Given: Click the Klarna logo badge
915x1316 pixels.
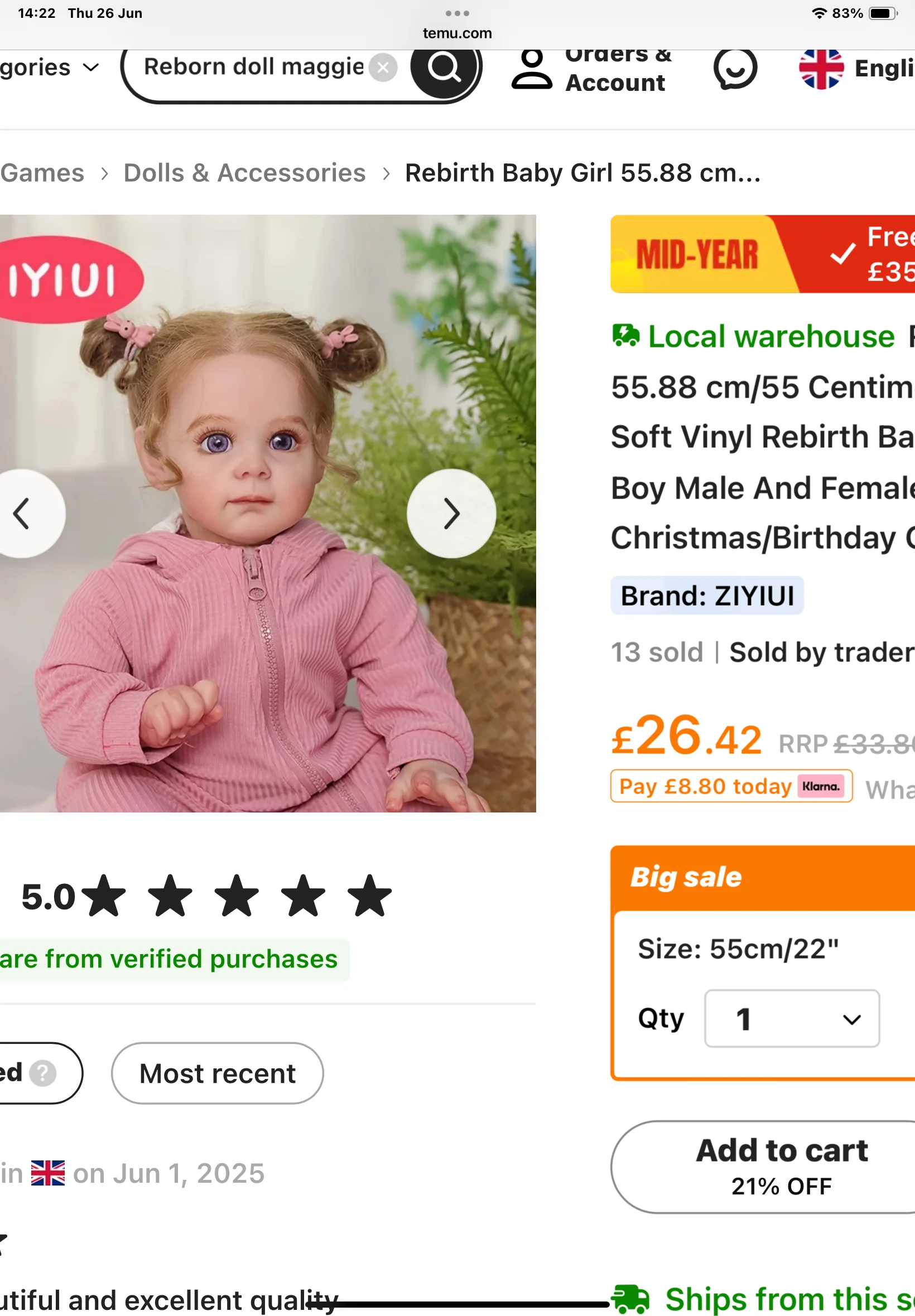Looking at the screenshot, I should coord(820,786).
